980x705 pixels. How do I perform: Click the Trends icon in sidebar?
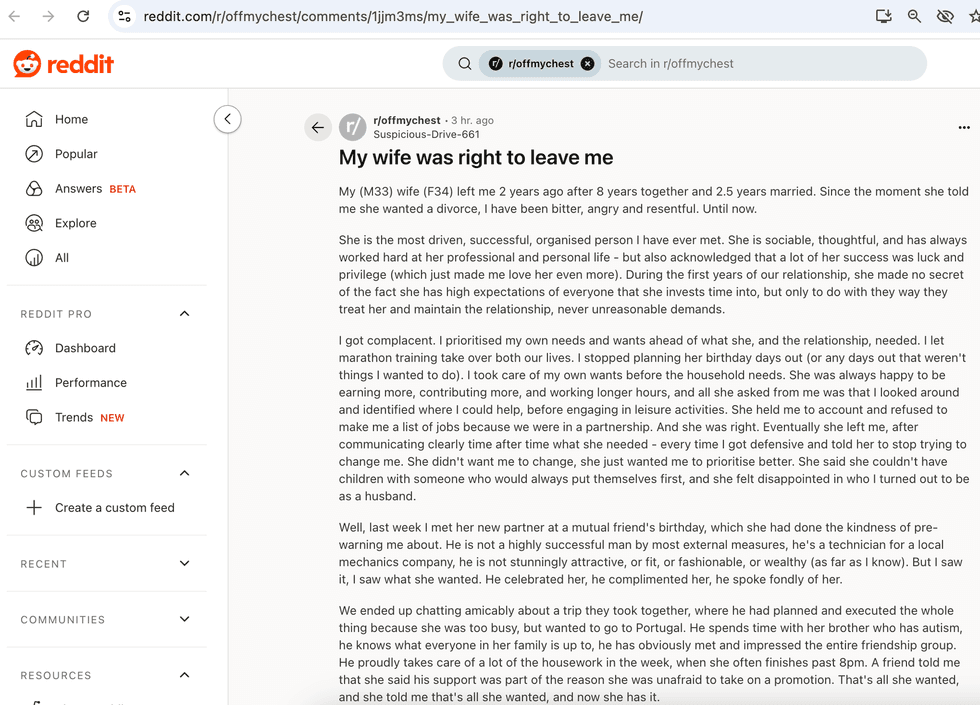[34, 417]
